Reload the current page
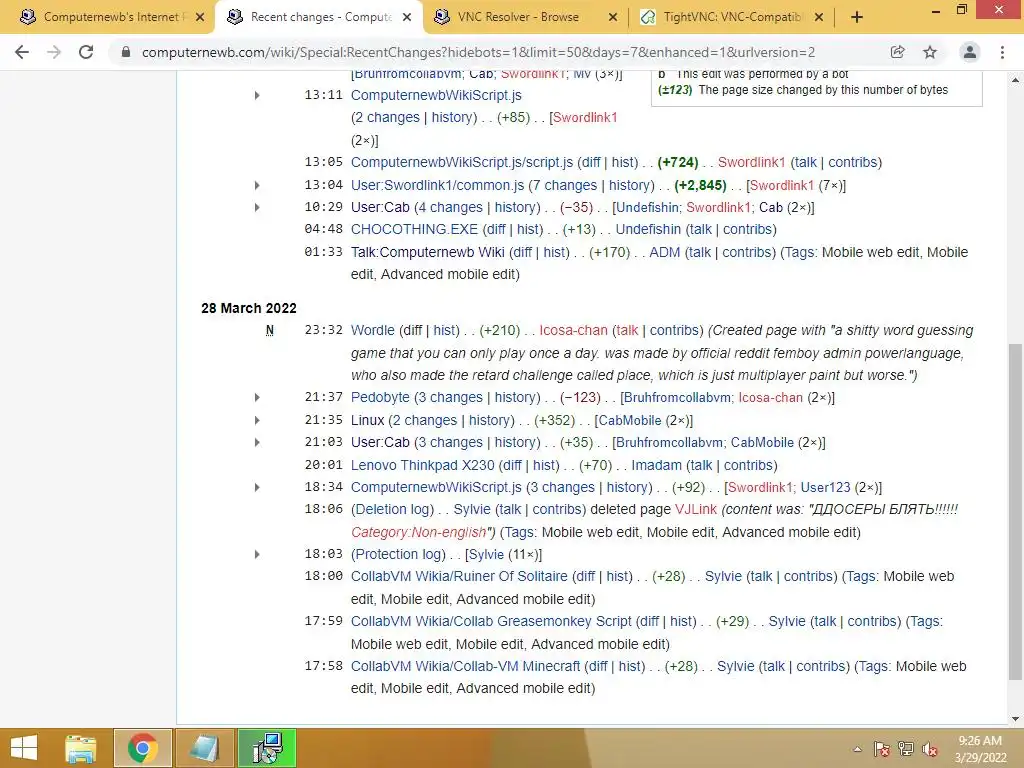Image resolution: width=1024 pixels, height=768 pixels. pos(86,52)
